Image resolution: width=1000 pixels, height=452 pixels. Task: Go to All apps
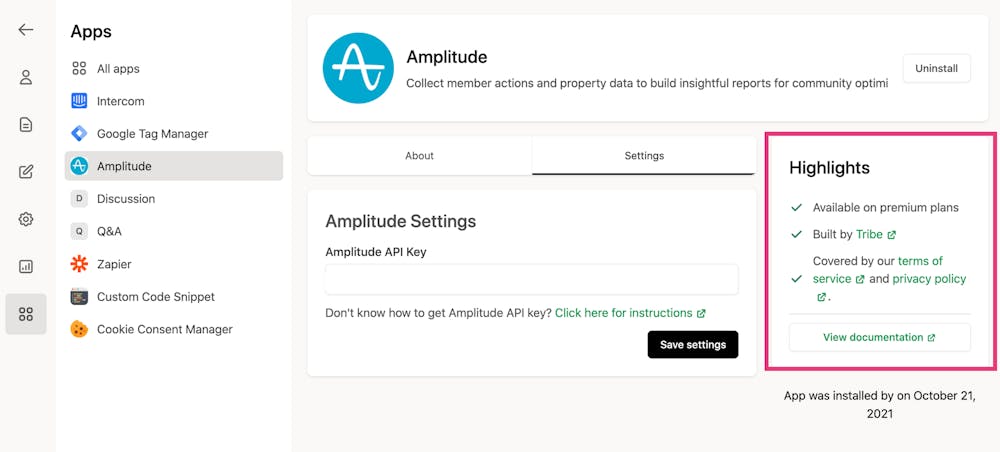click(x=118, y=69)
